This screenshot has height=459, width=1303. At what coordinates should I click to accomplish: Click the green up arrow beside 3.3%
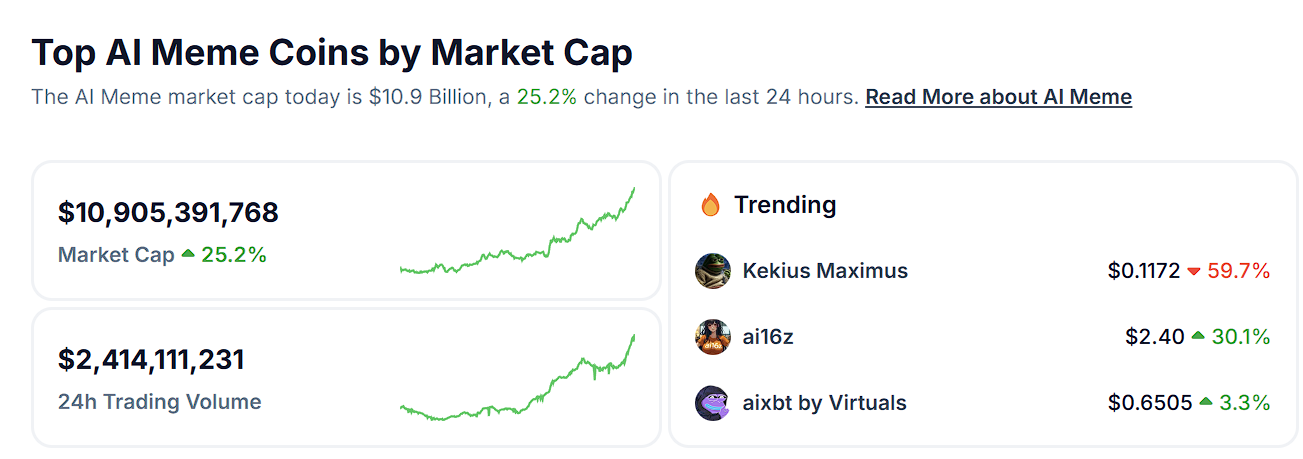[1206, 403]
